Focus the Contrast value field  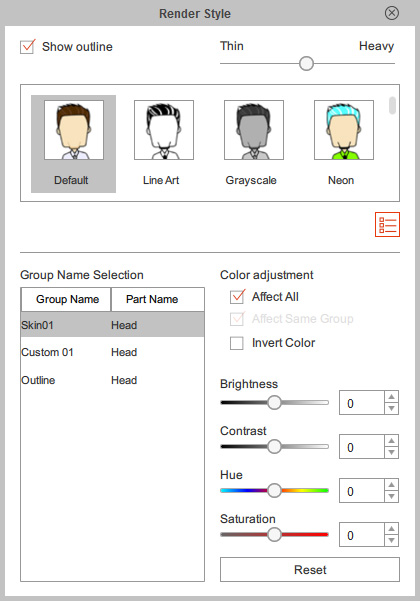[x=362, y=447]
